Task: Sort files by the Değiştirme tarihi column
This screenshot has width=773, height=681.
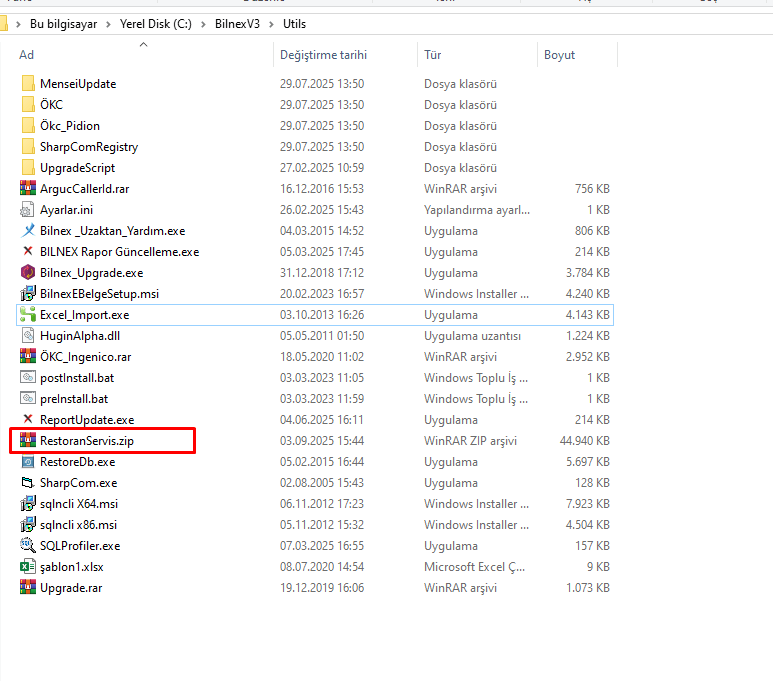Action: tap(323, 55)
